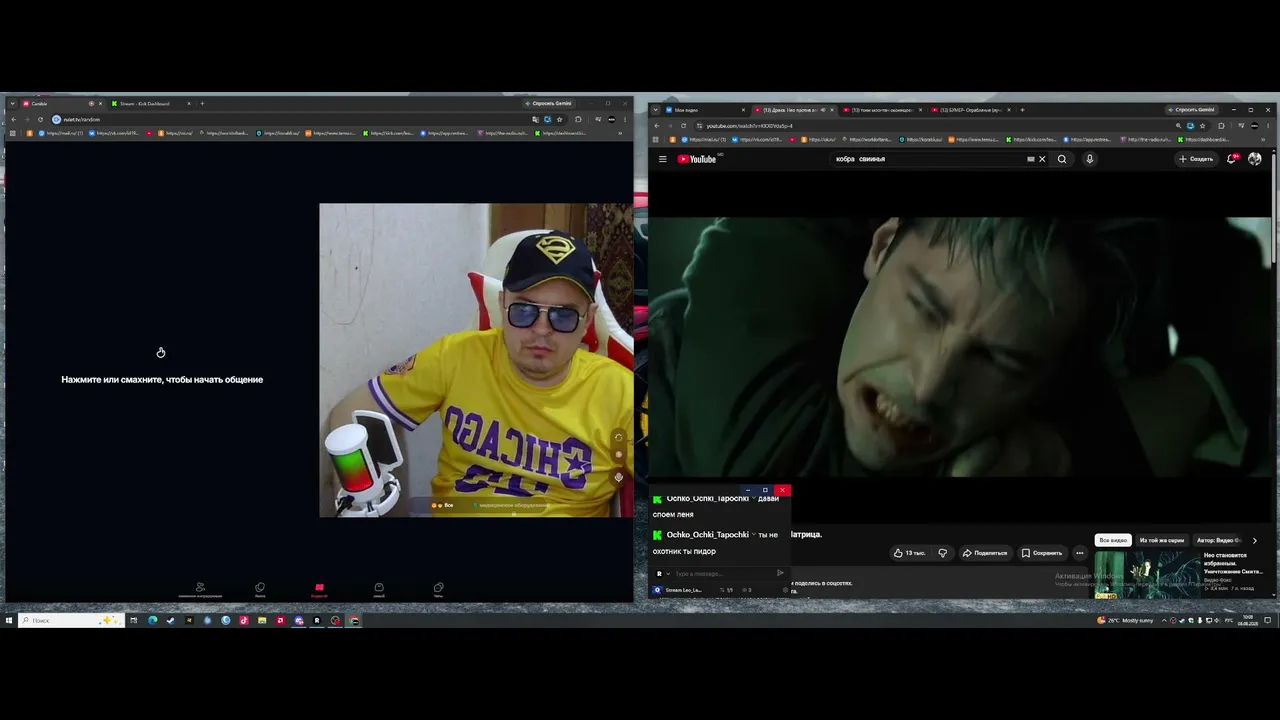Toggle the microphone icon on the webcam preview

pos(618,477)
